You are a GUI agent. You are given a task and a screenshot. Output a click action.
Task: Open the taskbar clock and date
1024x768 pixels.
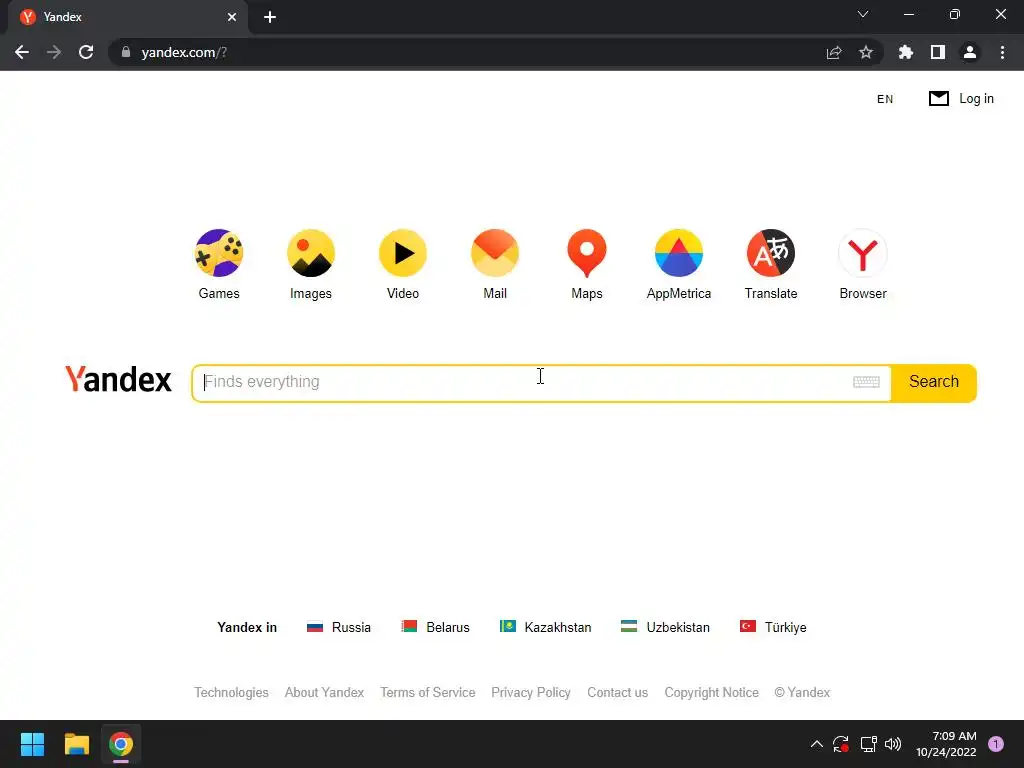(x=946, y=744)
